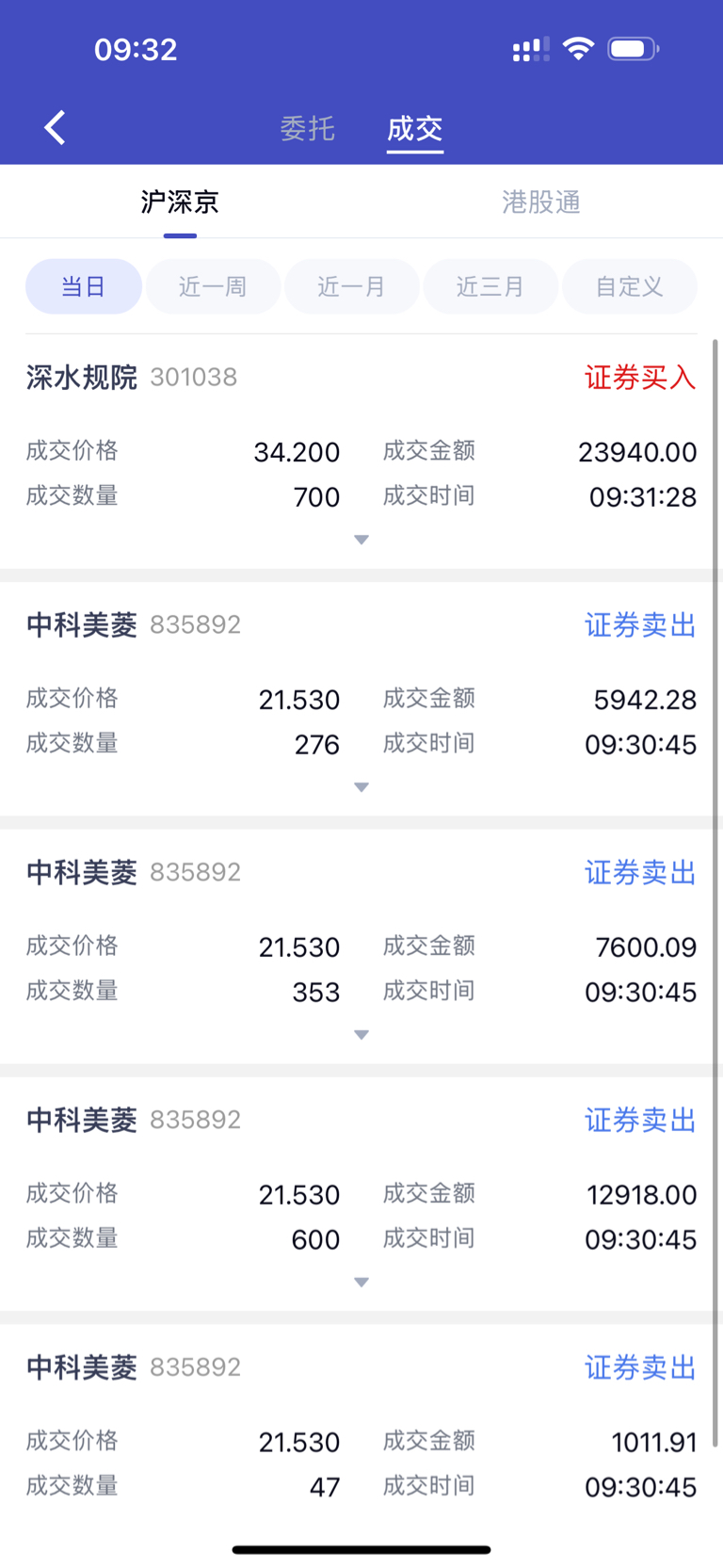Image resolution: width=723 pixels, height=1568 pixels.
Task: Tap the cellular signal icon
Action: pos(531,50)
